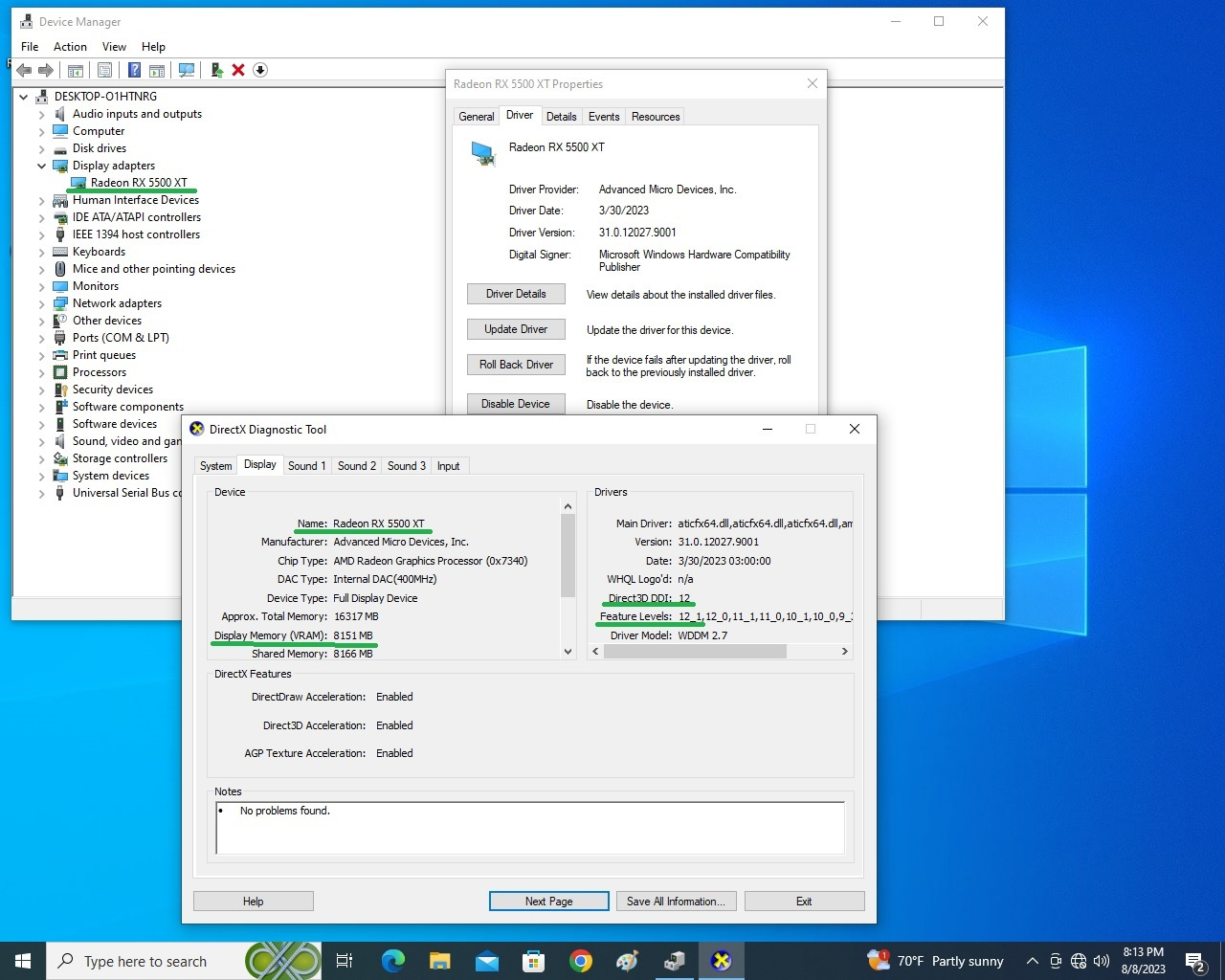Click the down-arrow disable device icon
This screenshot has width=1225, height=980.
tap(260, 70)
